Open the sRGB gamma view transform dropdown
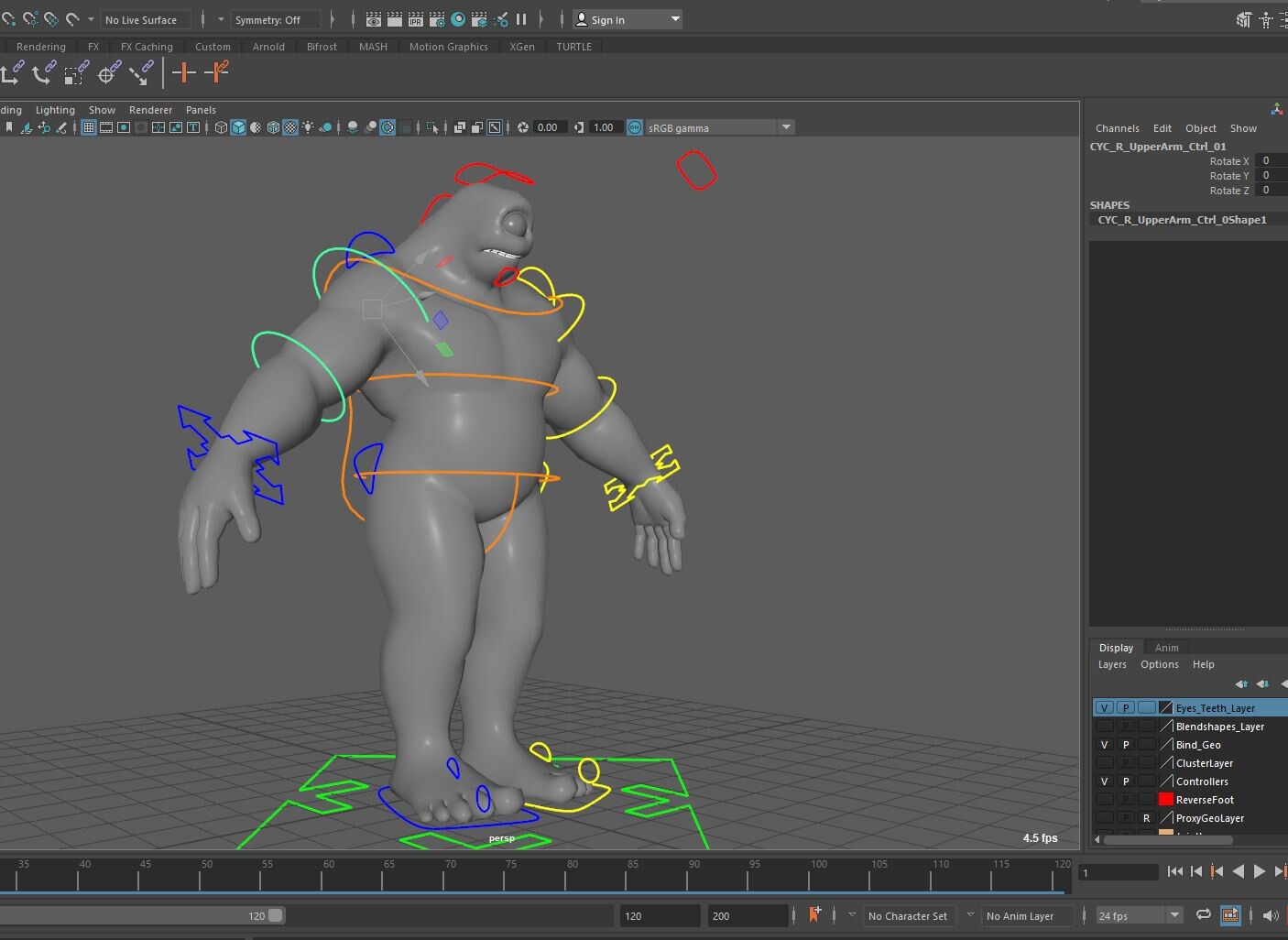Image resolution: width=1288 pixels, height=940 pixels. tap(786, 127)
